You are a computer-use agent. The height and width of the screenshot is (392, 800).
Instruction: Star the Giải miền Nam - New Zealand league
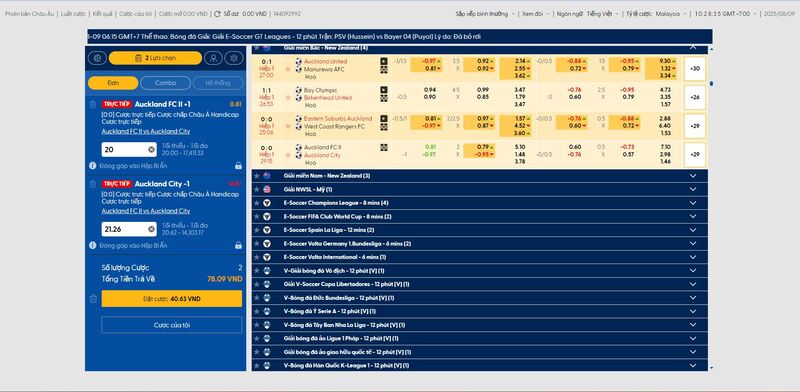pyautogui.click(x=257, y=176)
